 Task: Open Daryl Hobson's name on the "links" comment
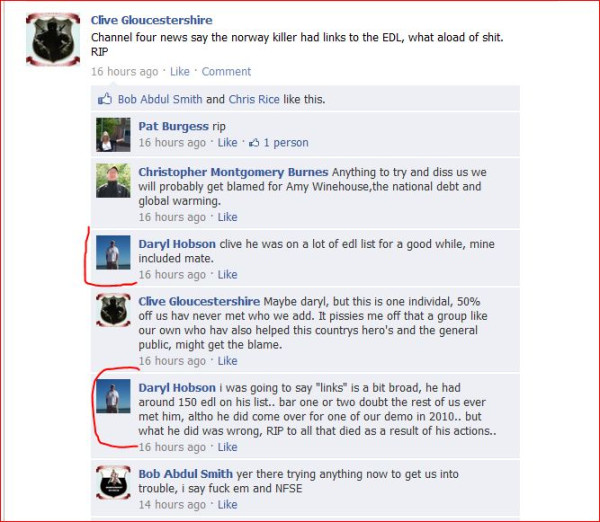(177, 388)
